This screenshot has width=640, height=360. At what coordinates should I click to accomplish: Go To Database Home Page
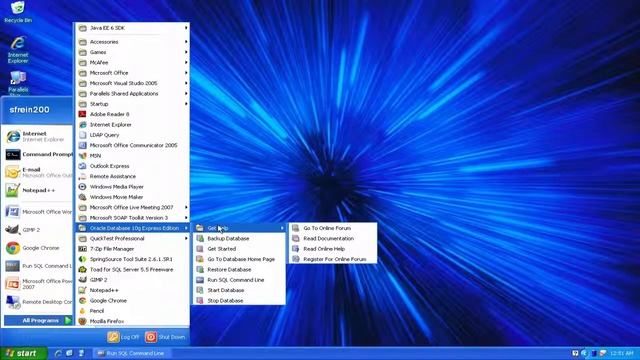pos(239,259)
